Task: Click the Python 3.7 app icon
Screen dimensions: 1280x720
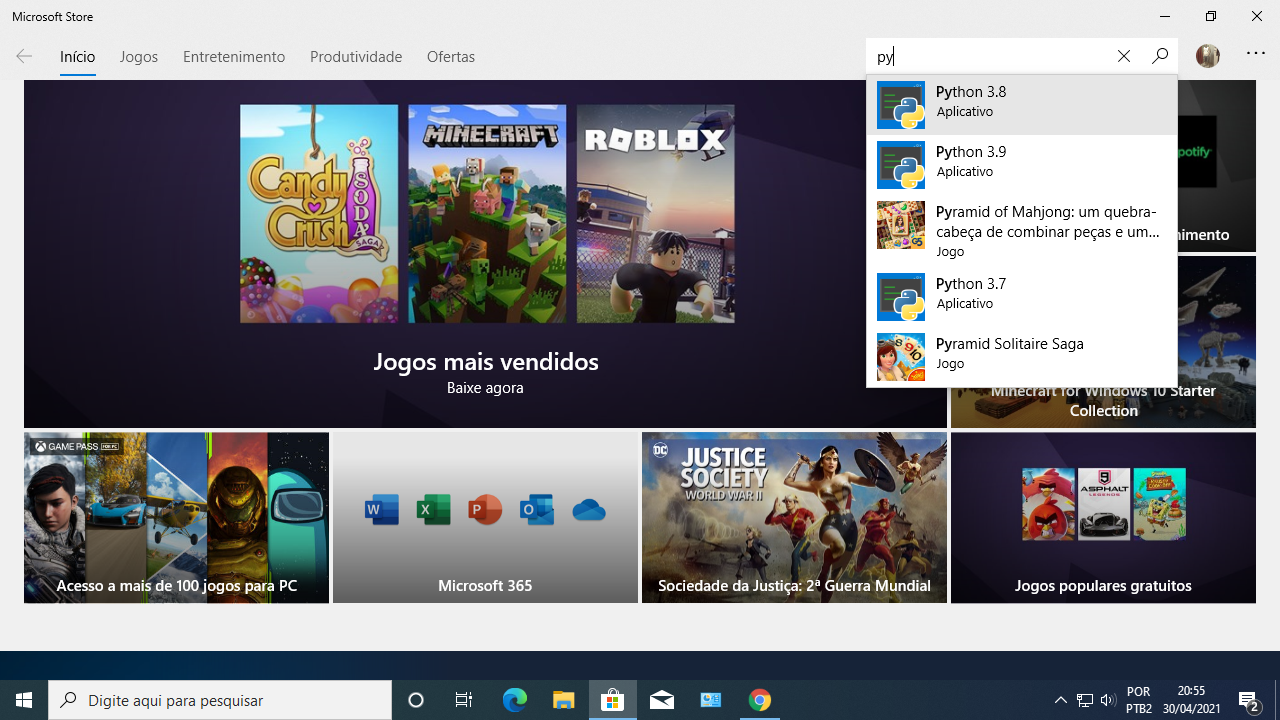Action: point(901,297)
